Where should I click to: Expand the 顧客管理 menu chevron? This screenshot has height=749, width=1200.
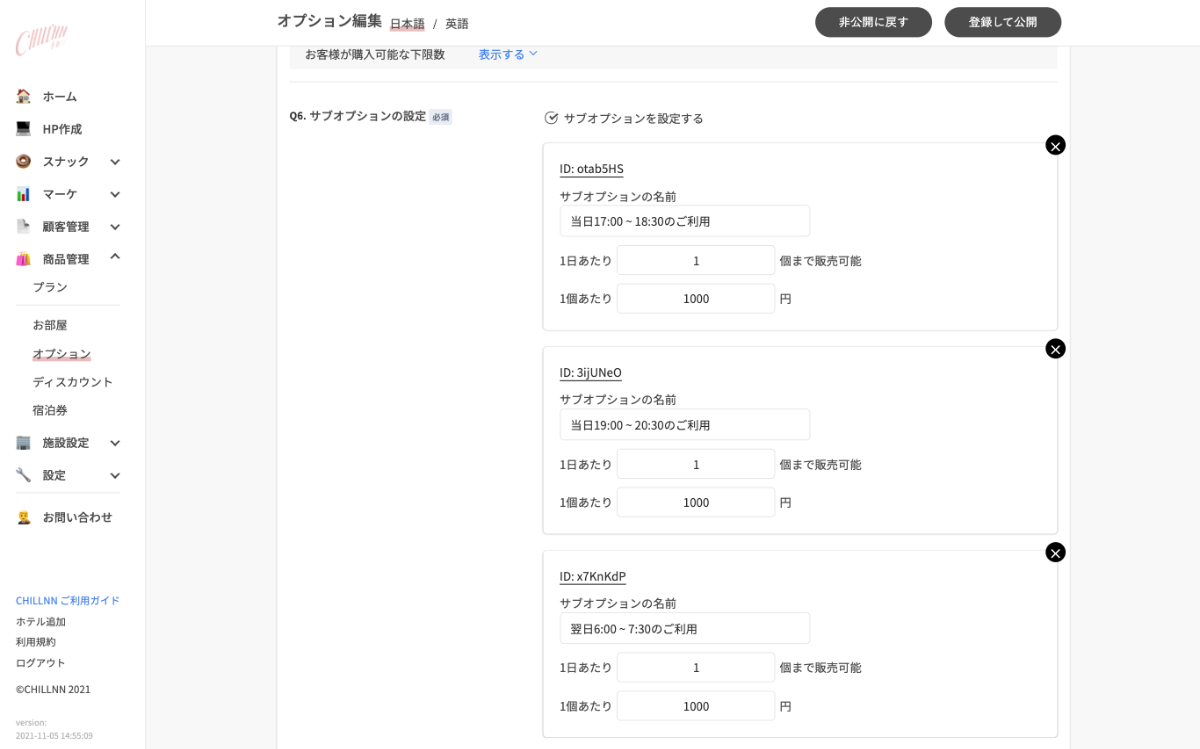pos(115,227)
